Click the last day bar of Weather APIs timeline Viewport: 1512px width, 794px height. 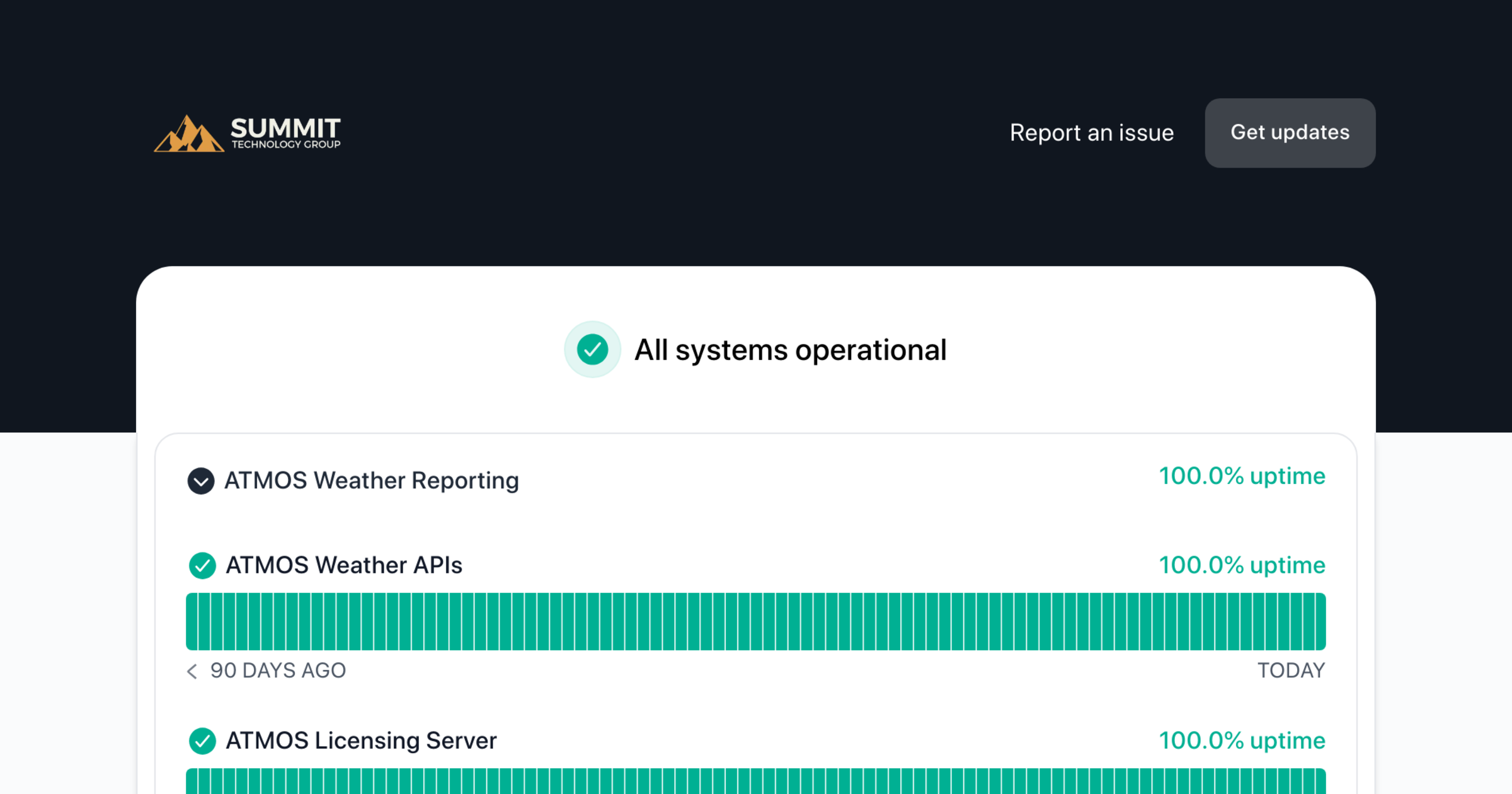pos(1320,621)
